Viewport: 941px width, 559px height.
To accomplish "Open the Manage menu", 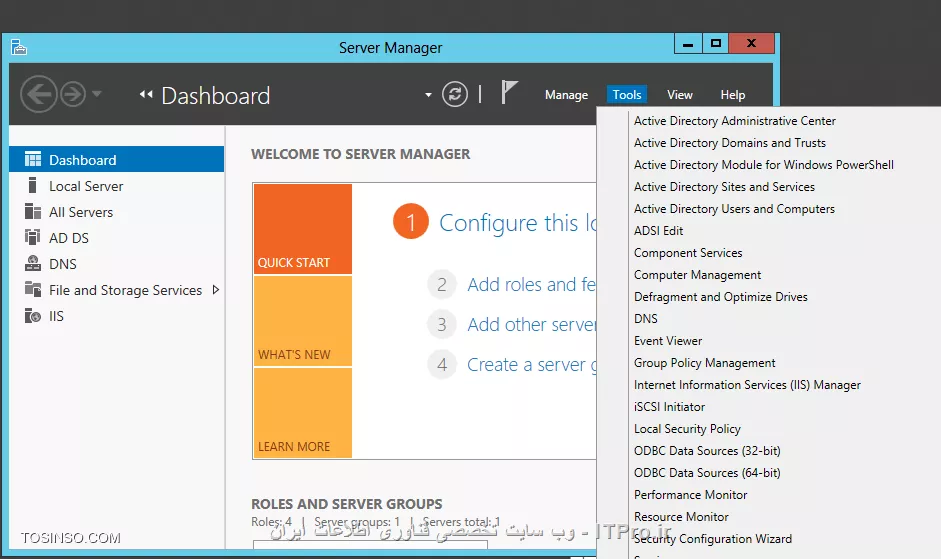I will click(566, 95).
